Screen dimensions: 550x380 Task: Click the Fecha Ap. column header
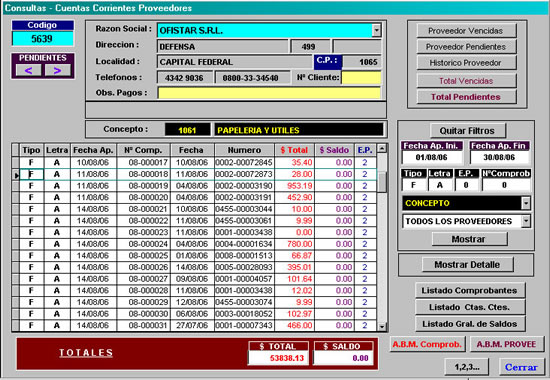(93, 150)
